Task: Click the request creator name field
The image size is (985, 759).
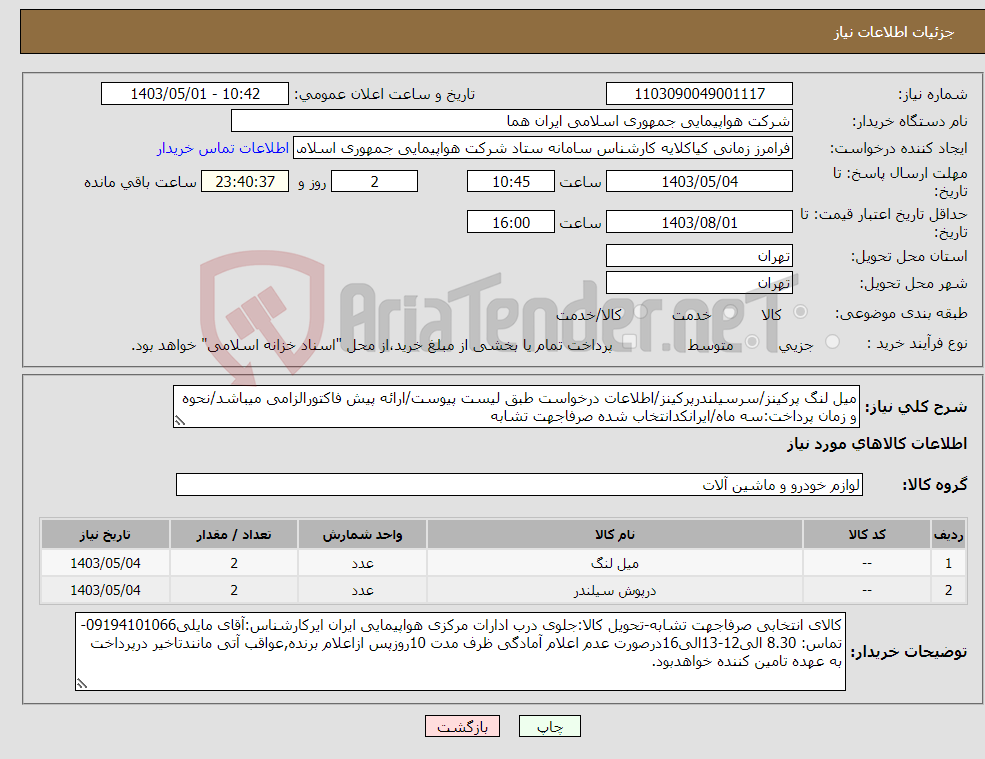Action: tap(543, 148)
